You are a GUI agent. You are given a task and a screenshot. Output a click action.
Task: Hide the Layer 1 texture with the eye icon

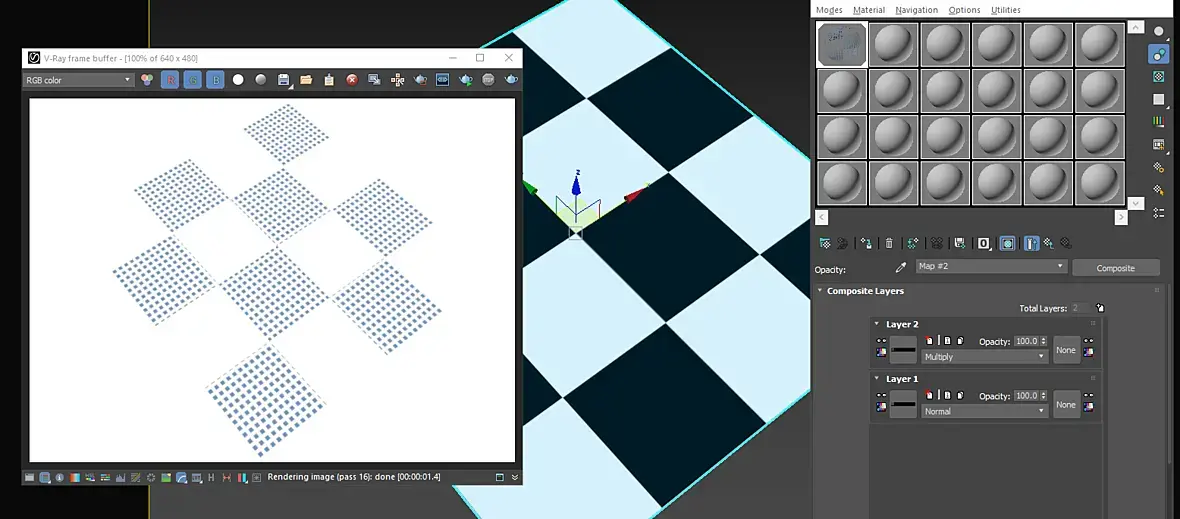[x=881, y=395]
